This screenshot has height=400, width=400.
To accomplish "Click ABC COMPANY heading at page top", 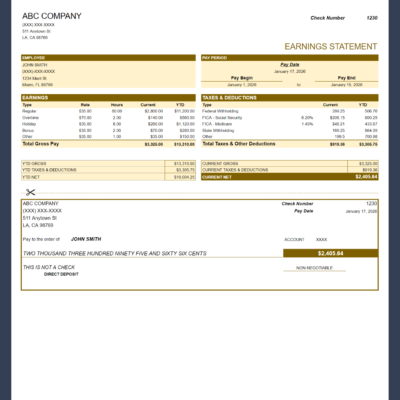I will 52,16.
